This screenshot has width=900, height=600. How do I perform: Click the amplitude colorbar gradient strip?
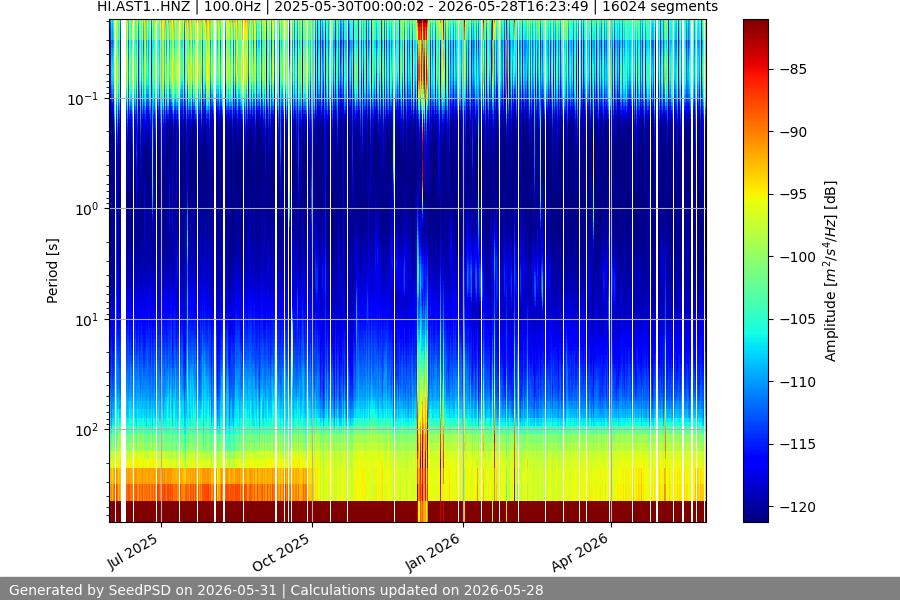pos(755,271)
